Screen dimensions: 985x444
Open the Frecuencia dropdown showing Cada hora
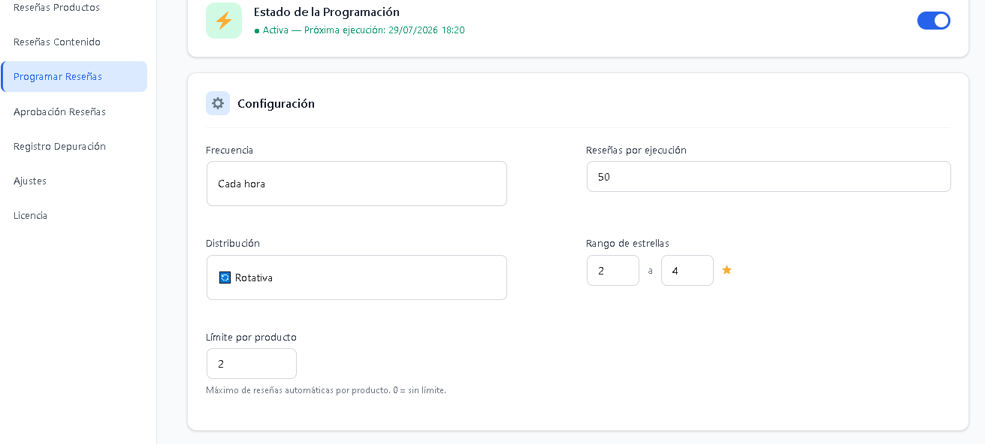pyautogui.click(x=356, y=183)
